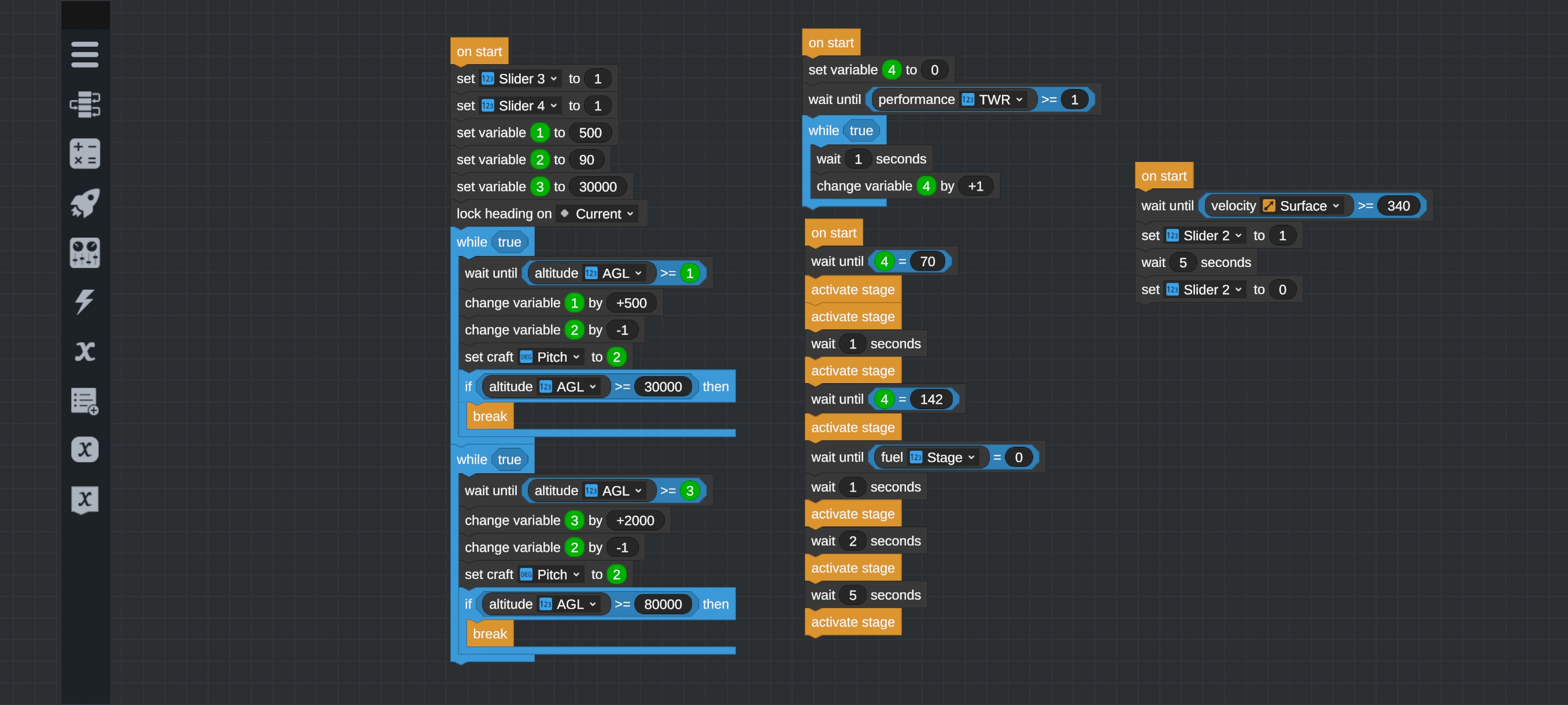The width and height of the screenshot is (1568, 705).
Task: Select the first break block
Action: (489, 417)
